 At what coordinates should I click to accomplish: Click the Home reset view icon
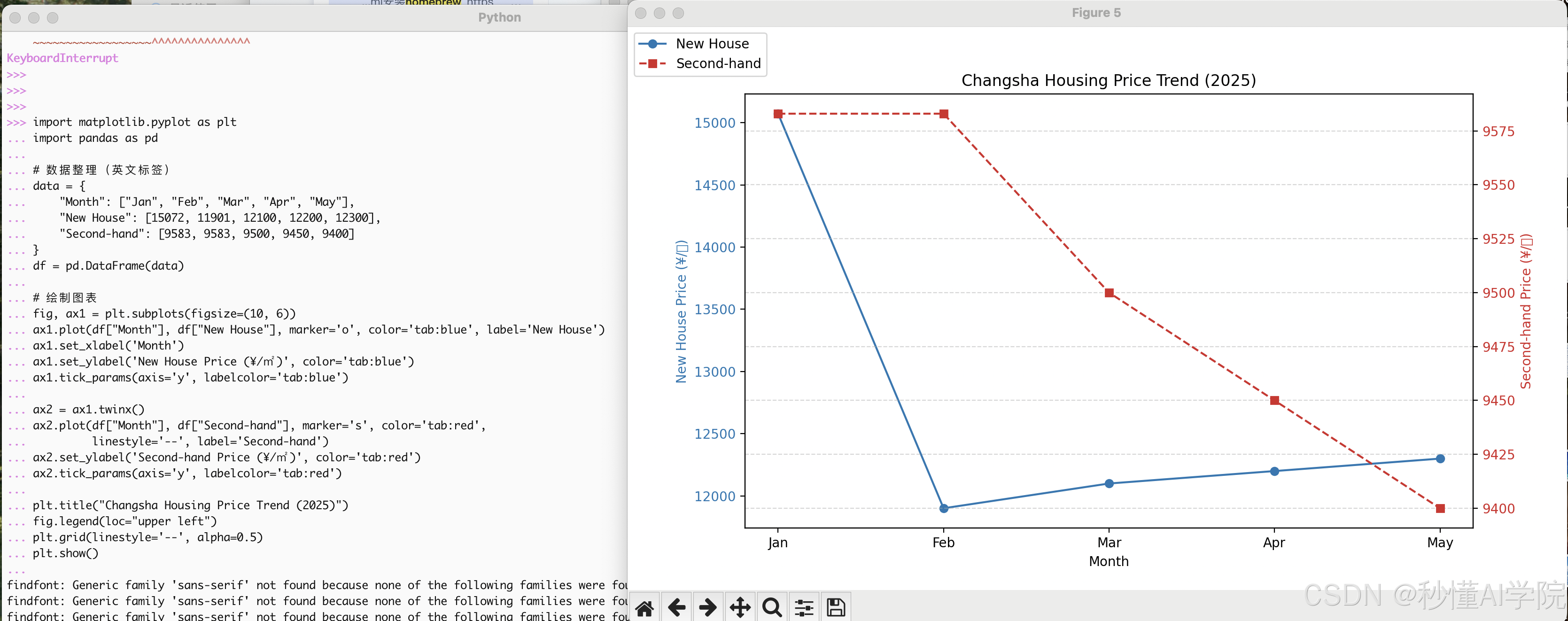coord(644,607)
